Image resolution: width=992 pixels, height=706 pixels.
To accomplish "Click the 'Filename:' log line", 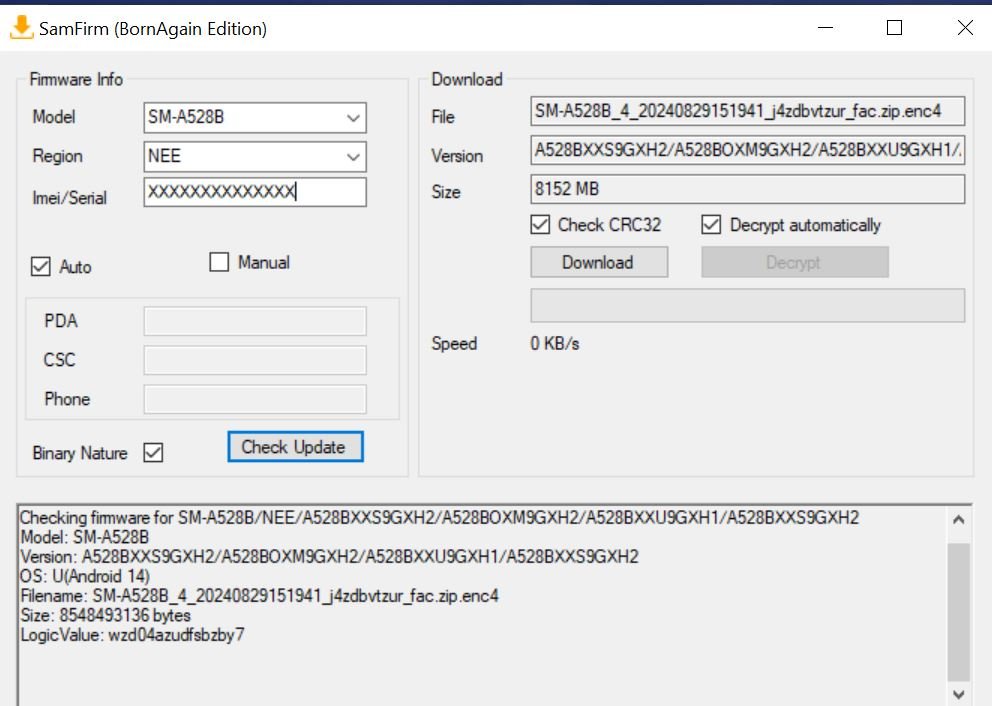I will (x=259, y=595).
